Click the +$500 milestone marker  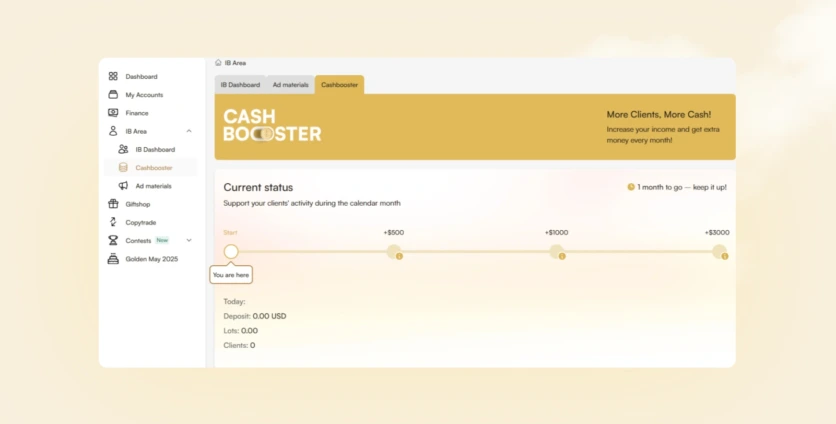(x=394, y=251)
